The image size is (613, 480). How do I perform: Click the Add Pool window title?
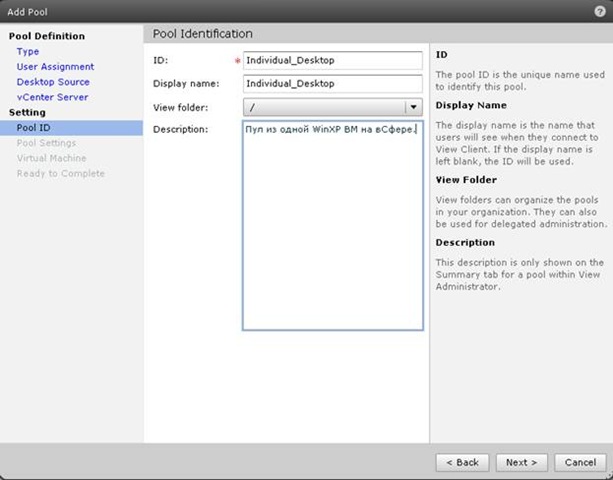(27, 12)
